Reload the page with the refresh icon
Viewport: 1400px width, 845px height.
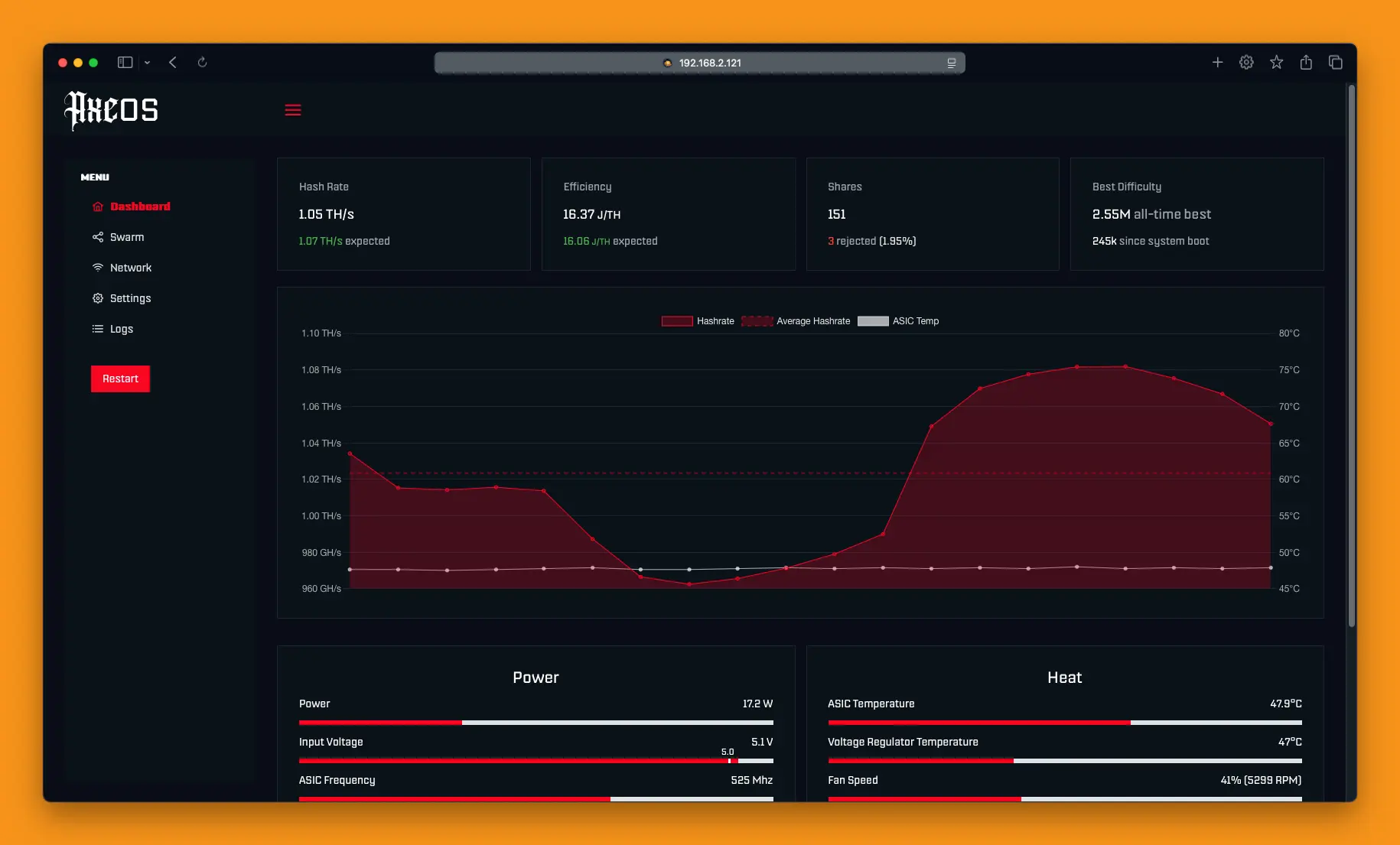(x=202, y=62)
